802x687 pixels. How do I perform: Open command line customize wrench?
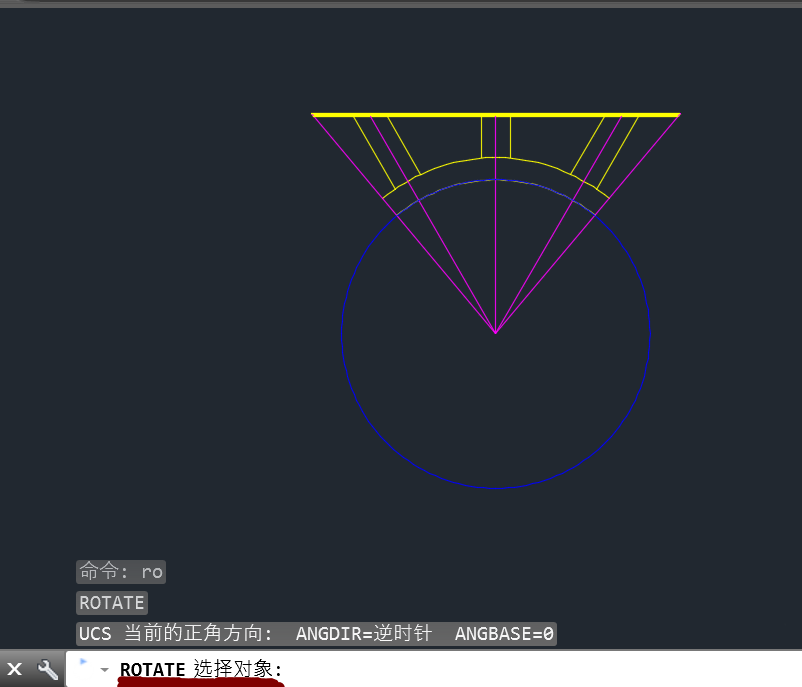tap(48, 669)
